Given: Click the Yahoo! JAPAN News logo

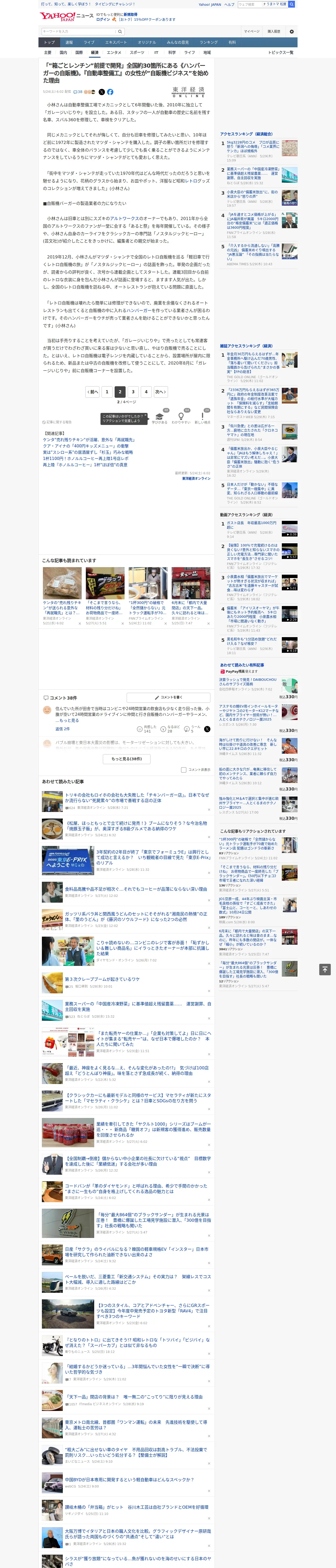Looking at the screenshot, I should click(x=66, y=16).
